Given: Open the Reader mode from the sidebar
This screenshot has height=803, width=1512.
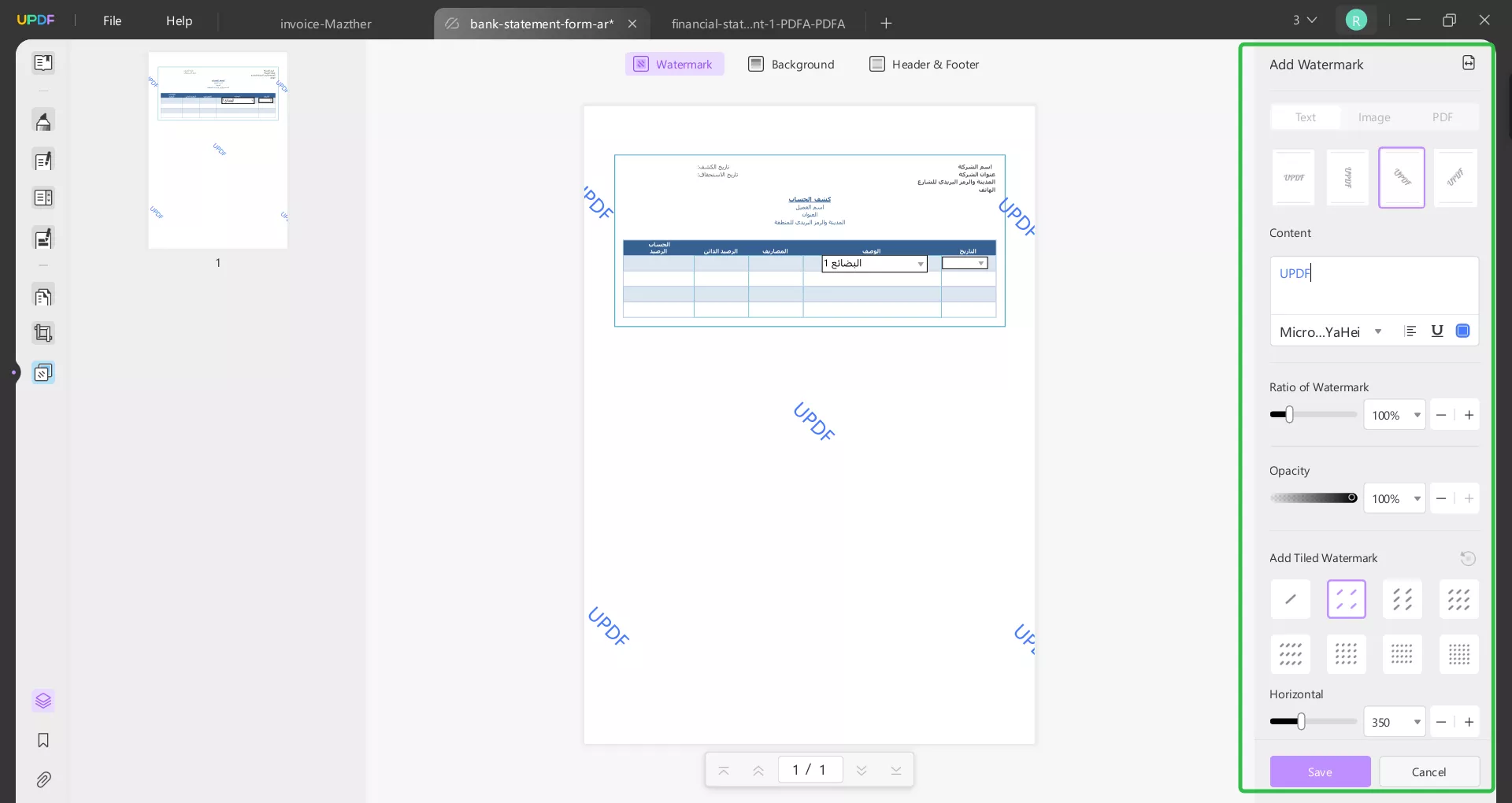Looking at the screenshot, I should pos(43,62).
